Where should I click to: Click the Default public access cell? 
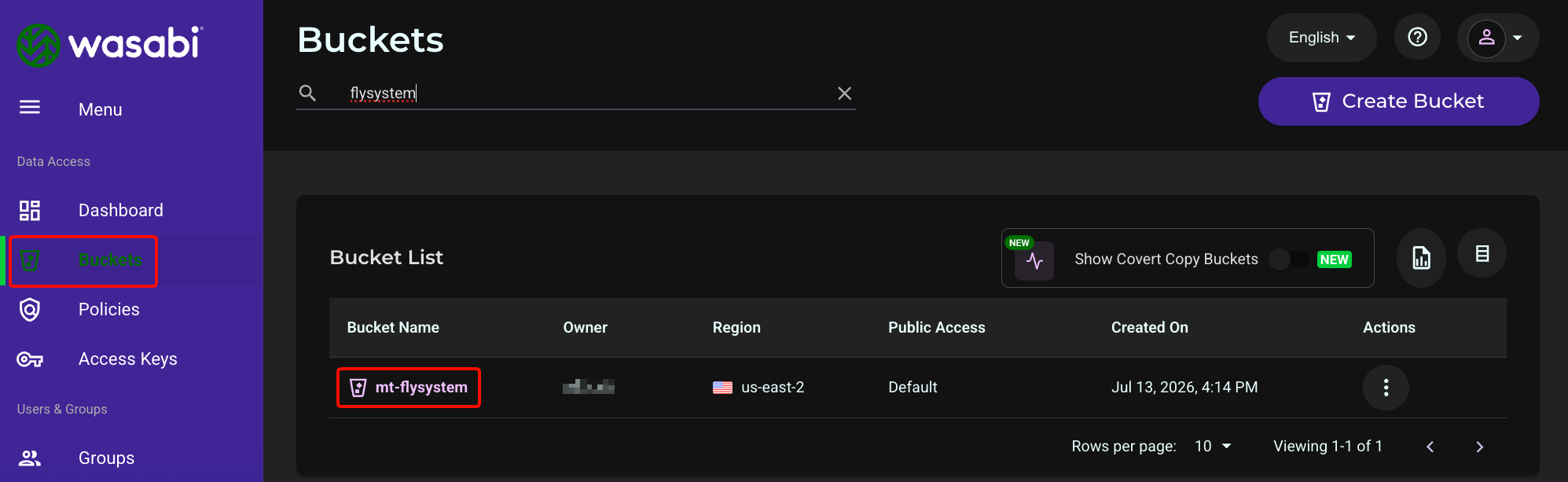click(x=913, y=387)
